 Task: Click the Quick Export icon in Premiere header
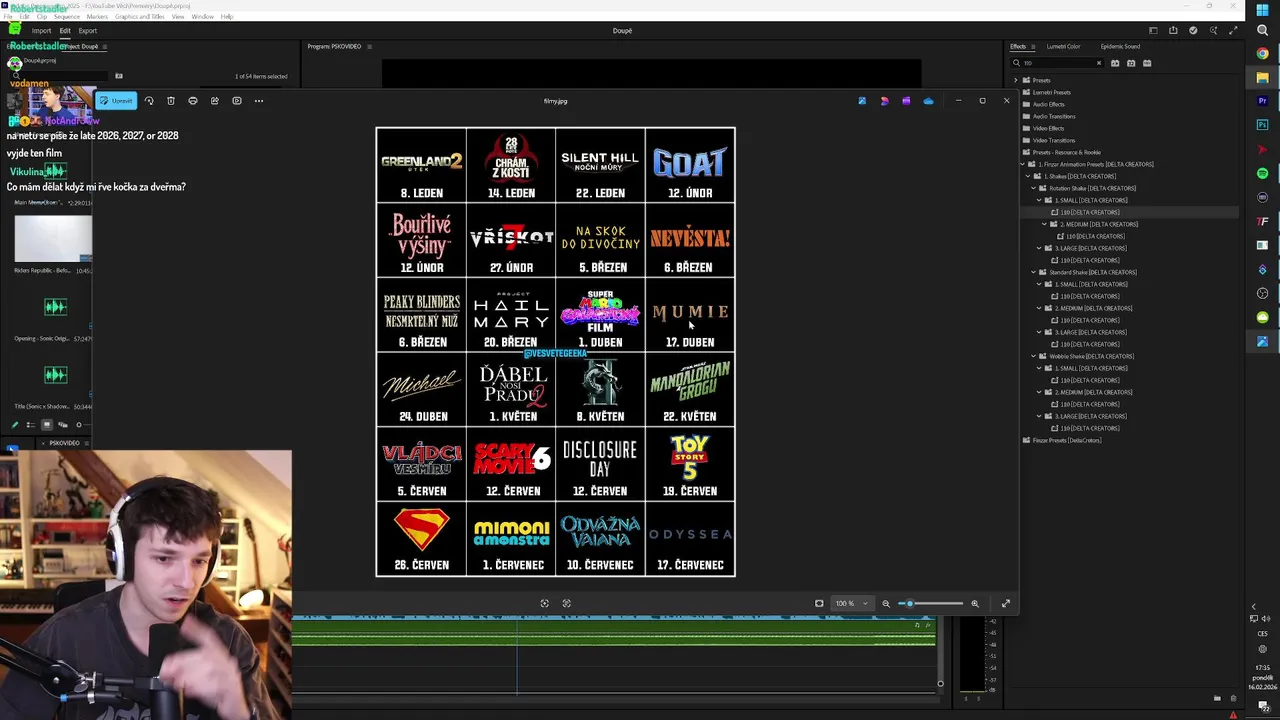pos(1173,31)
